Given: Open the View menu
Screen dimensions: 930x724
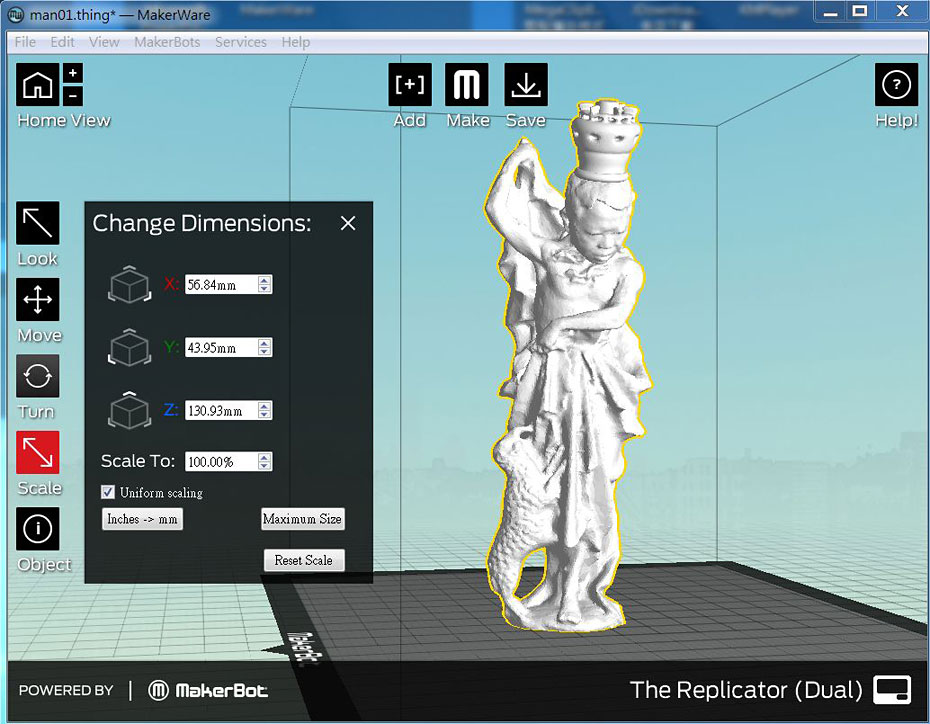Looking at the screenshot, I should point(104,42).
